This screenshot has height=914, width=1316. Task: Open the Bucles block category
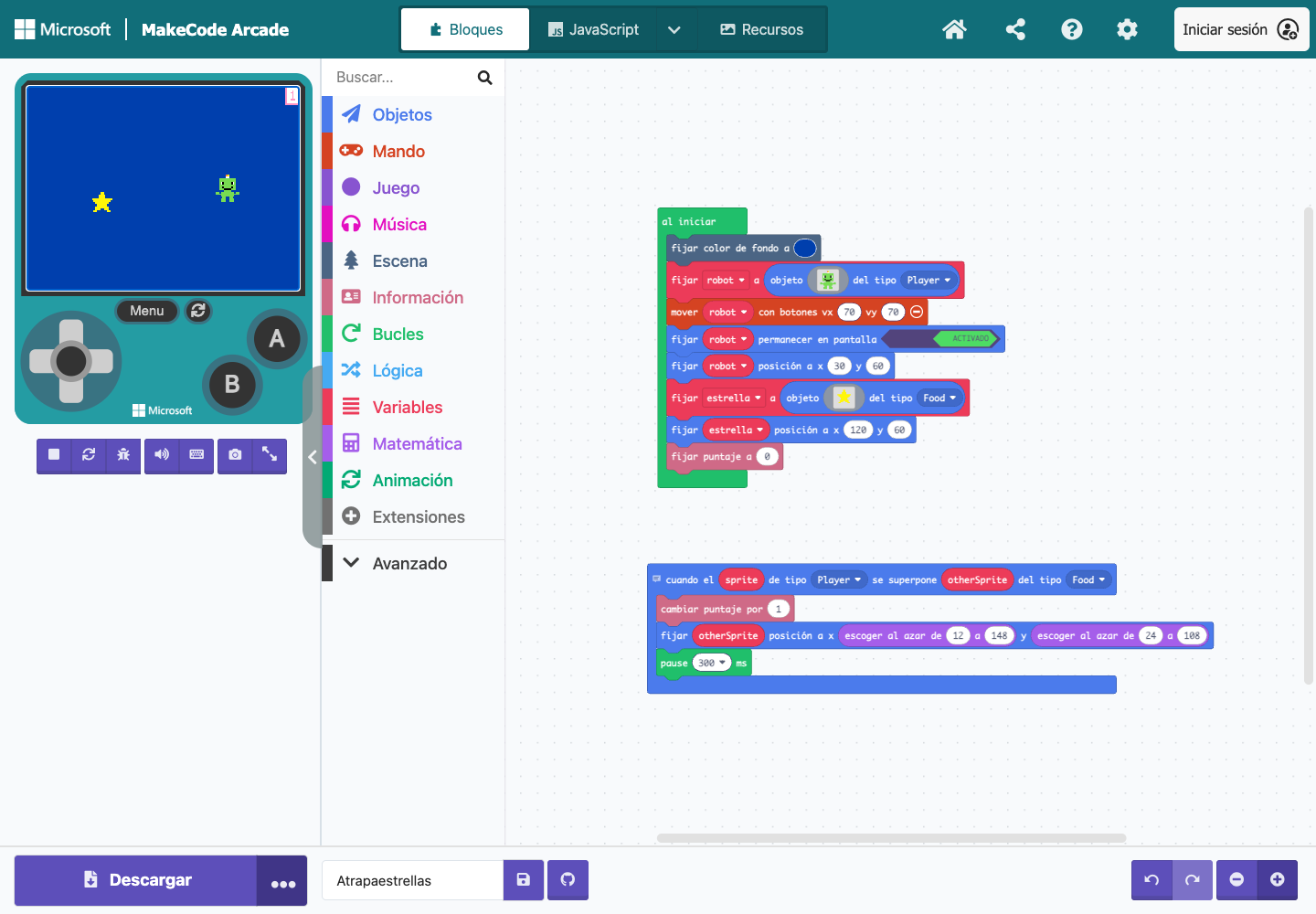click(x=413, y=334)
